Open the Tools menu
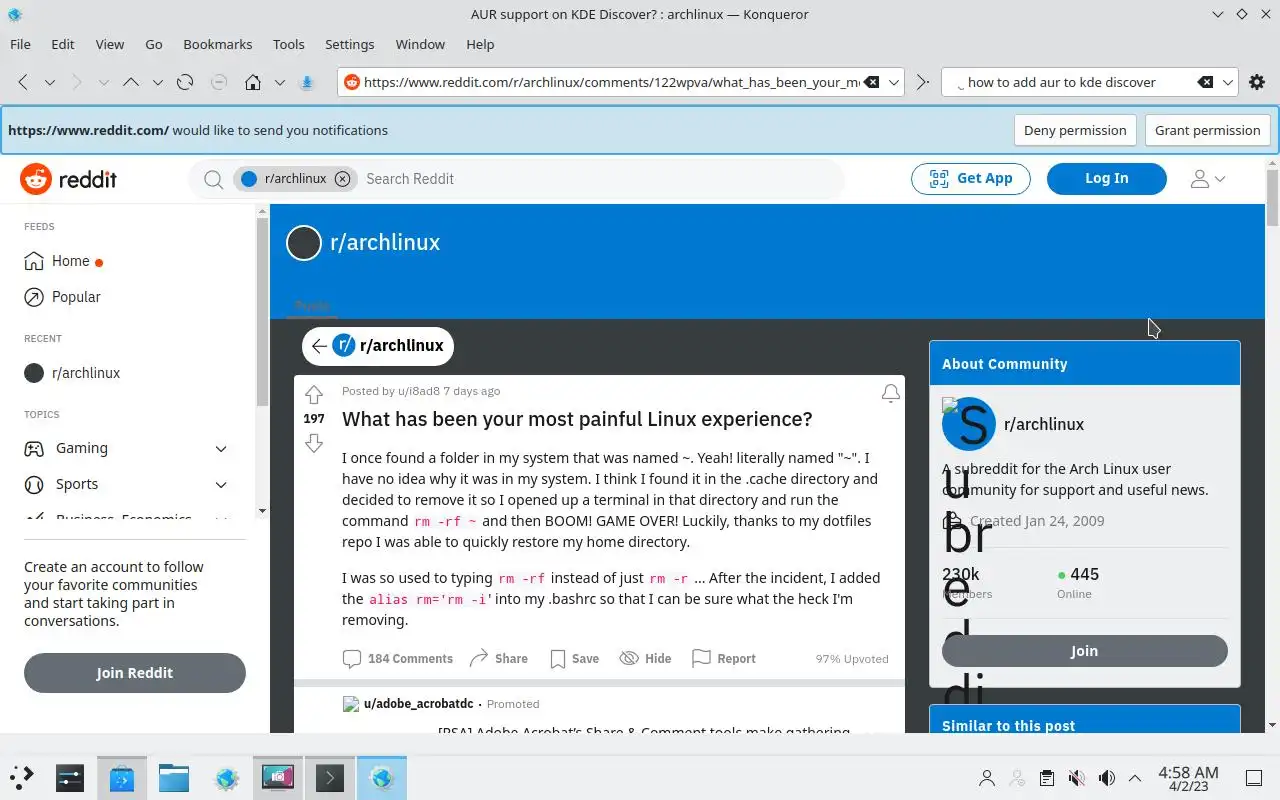The width and height of the screenshot is (1280, 800). 289,44
